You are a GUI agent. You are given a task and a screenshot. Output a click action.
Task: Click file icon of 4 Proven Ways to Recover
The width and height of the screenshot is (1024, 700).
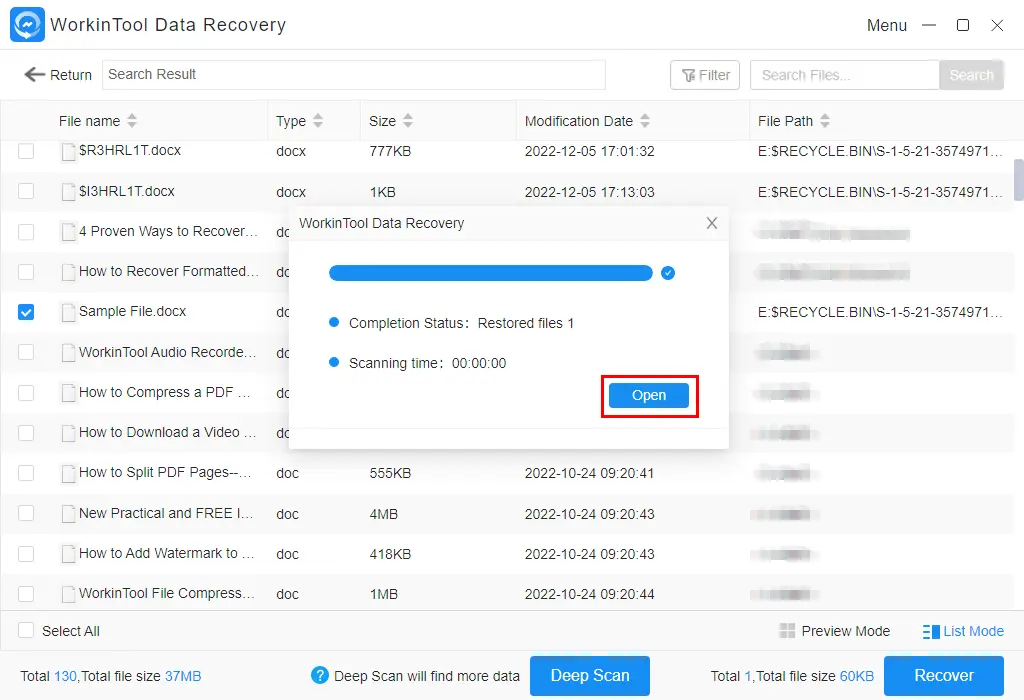pyautogui.click(x=68, y=232)
